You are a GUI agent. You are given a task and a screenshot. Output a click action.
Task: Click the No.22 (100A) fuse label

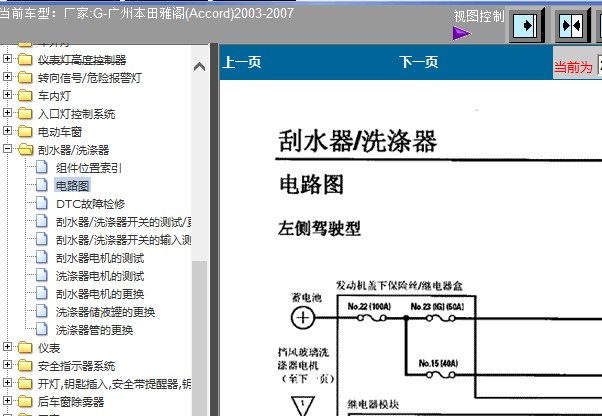pos(369,306)
